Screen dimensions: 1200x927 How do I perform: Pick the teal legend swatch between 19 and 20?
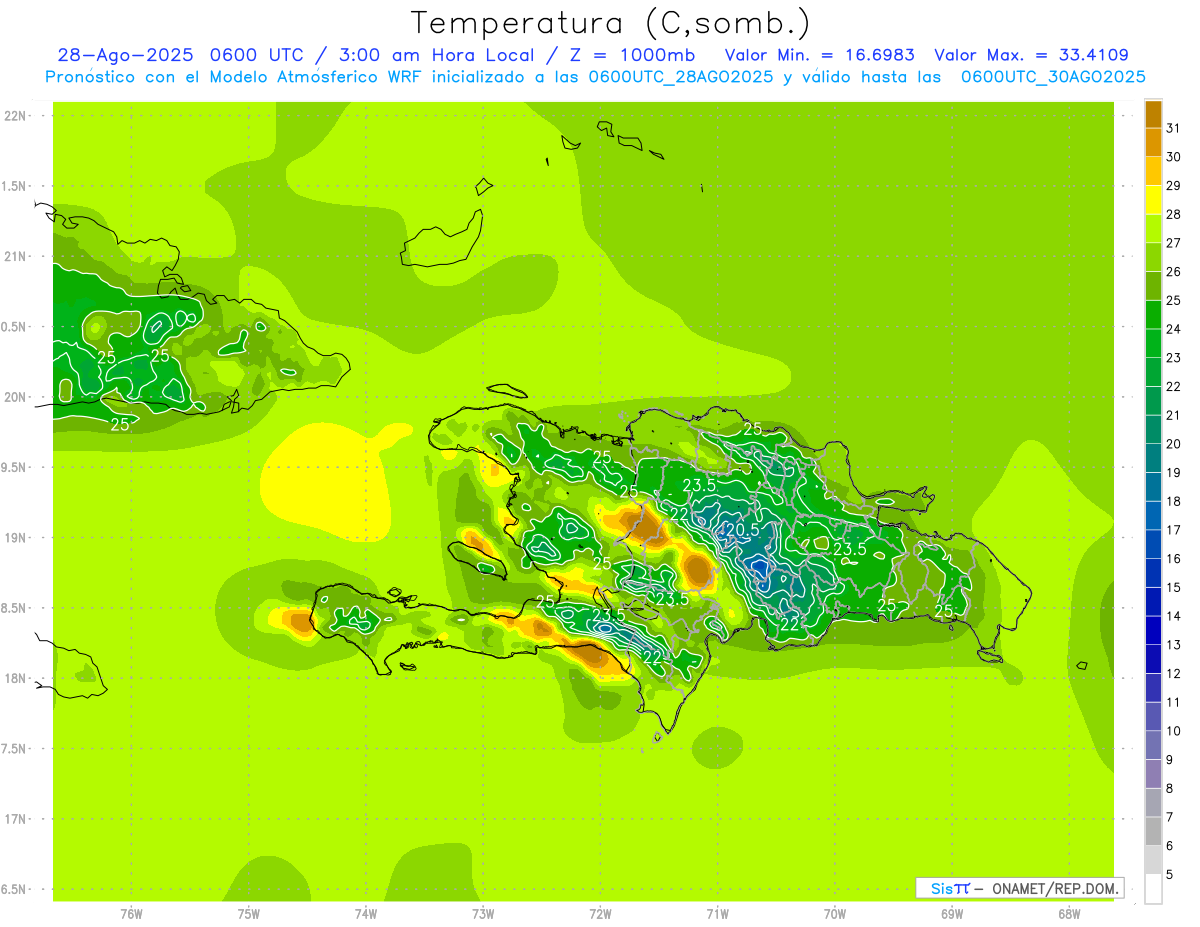pyautogui.click(x=1153, y=458)
